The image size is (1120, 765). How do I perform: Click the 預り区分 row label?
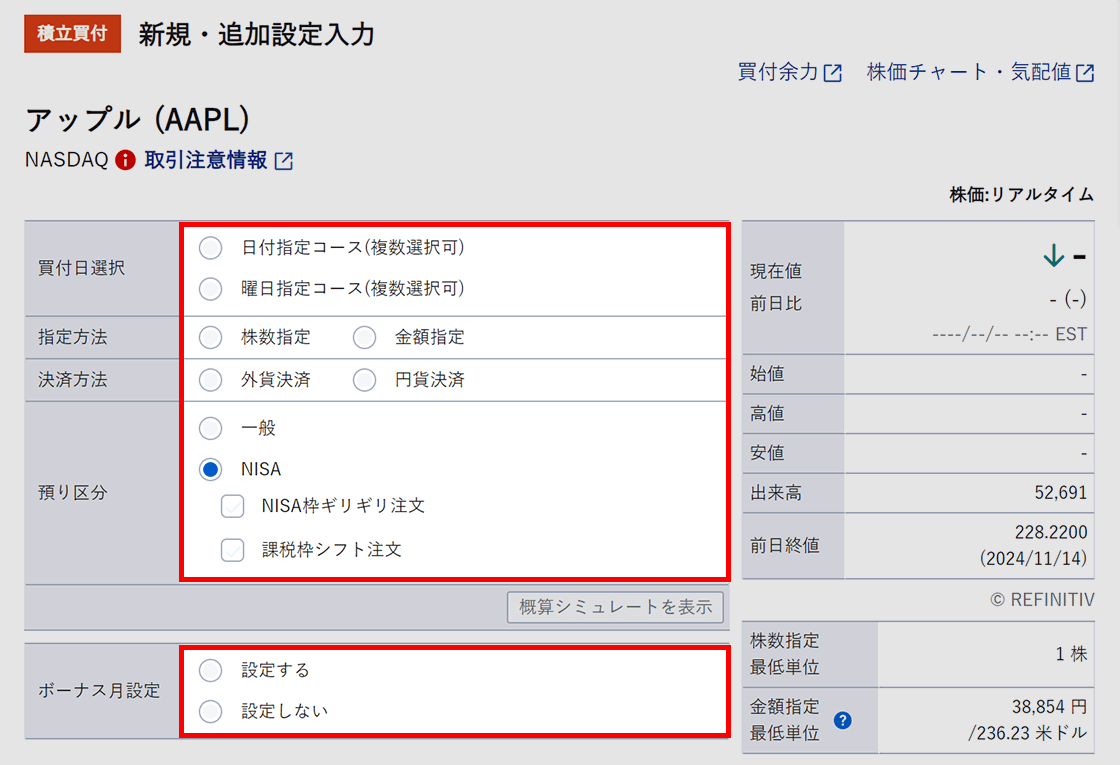click(72, 492)
